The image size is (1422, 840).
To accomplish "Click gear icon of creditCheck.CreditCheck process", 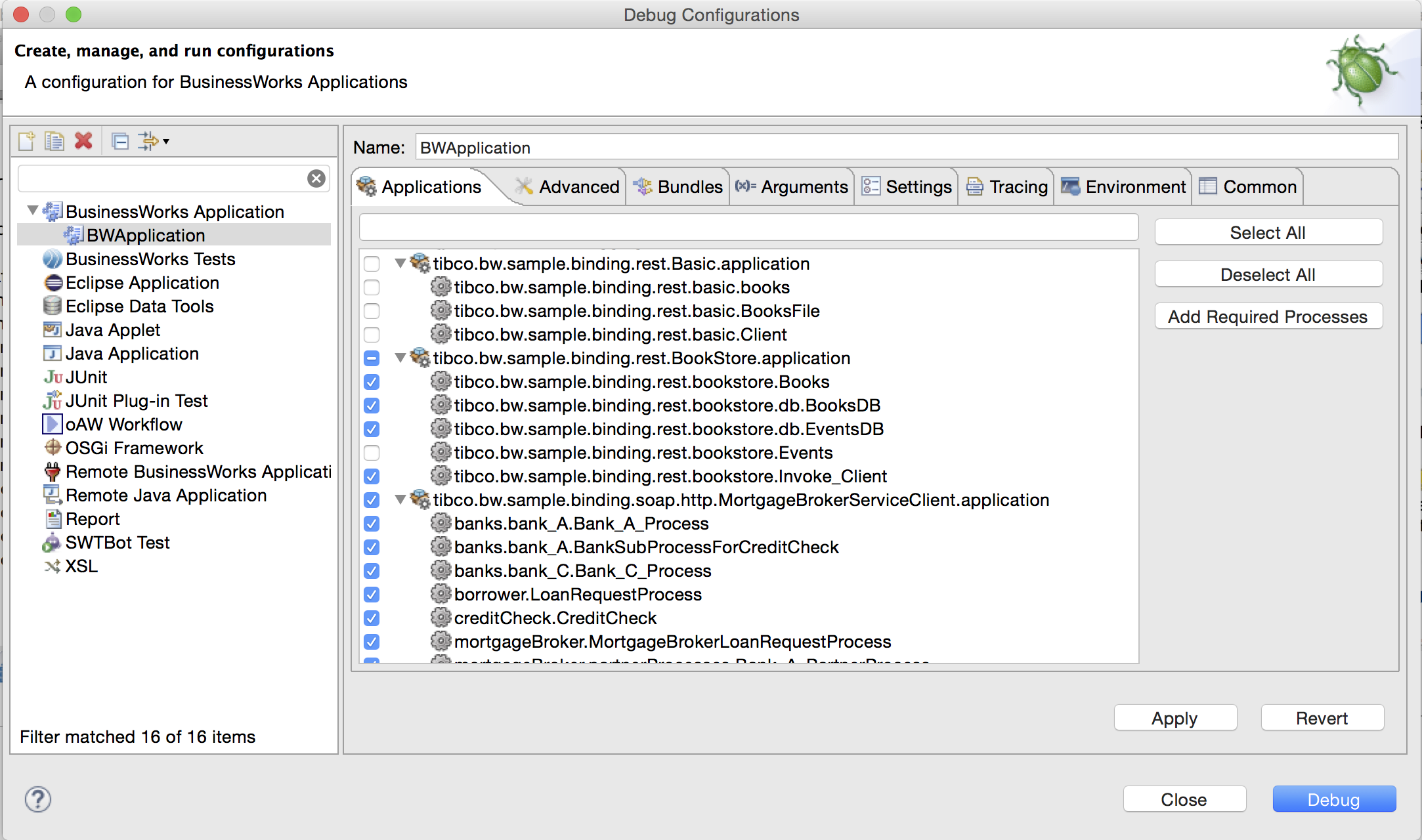I will pos(441,618).
